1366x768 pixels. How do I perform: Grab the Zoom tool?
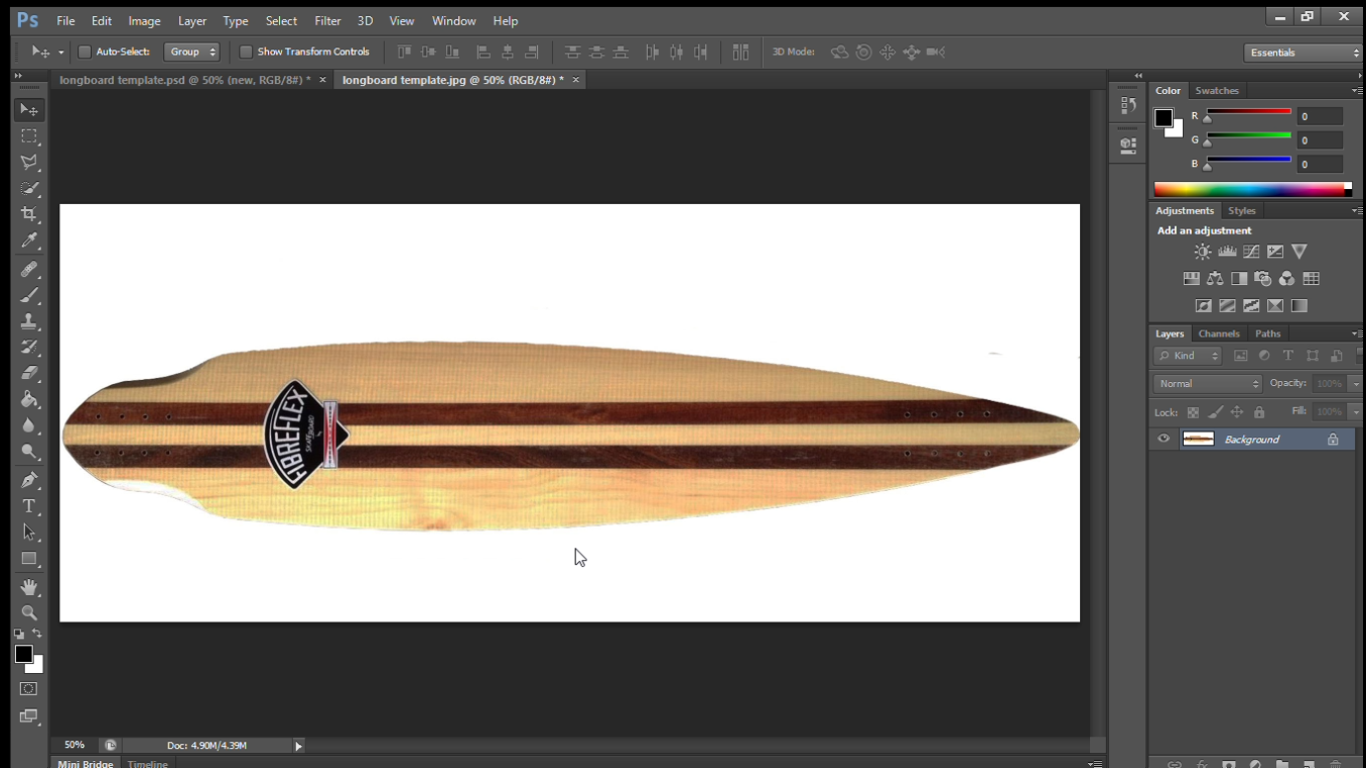(x=28, y=613)
